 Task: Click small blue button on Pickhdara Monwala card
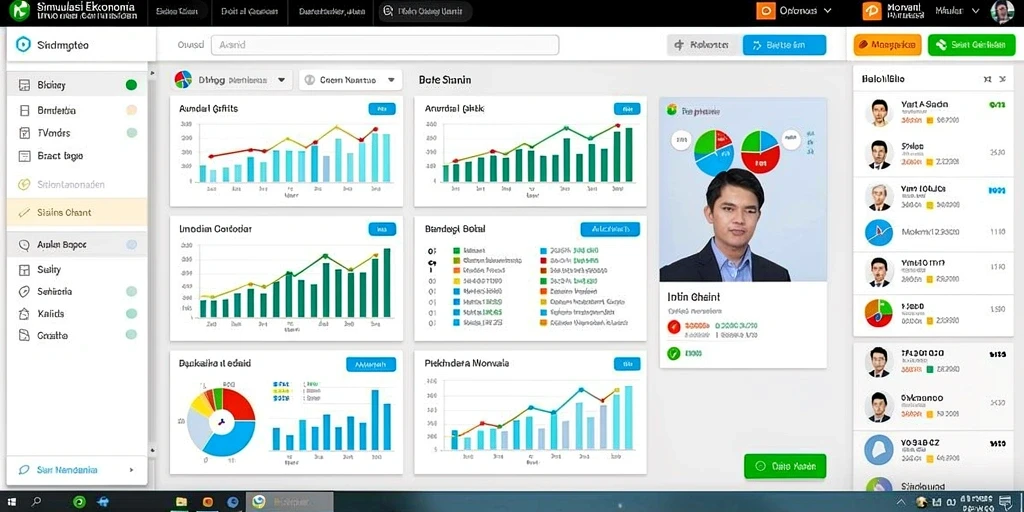pyautogui.click(x=627, y=364)
